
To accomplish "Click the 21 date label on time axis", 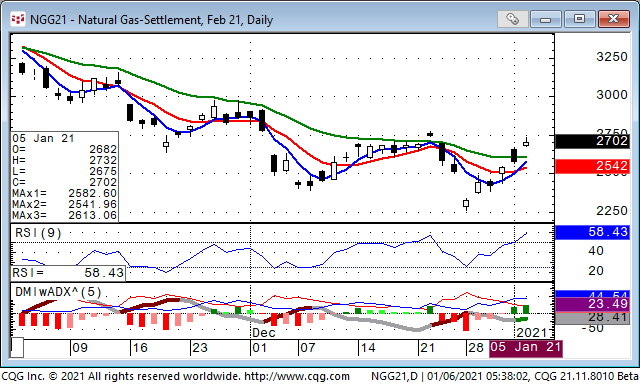I will tap(427, 348).
